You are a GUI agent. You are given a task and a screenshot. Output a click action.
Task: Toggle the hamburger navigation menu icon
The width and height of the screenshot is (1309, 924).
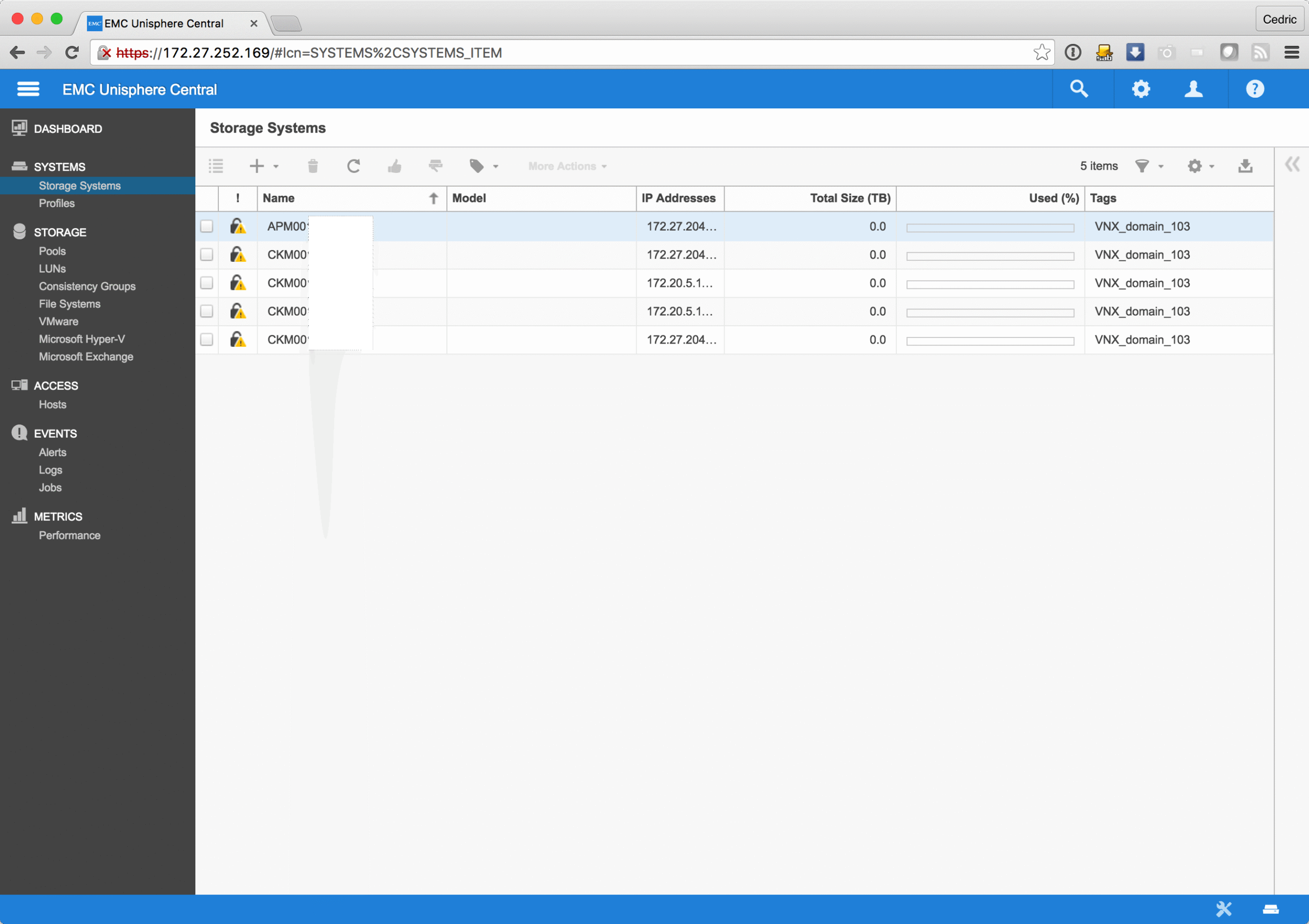pos(28,89)
